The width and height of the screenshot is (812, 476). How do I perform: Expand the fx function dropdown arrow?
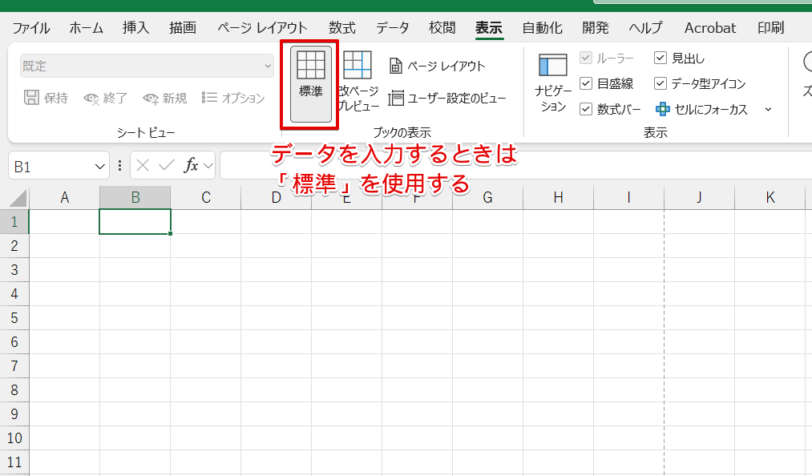pyautogui.click(x=208, y=166)
